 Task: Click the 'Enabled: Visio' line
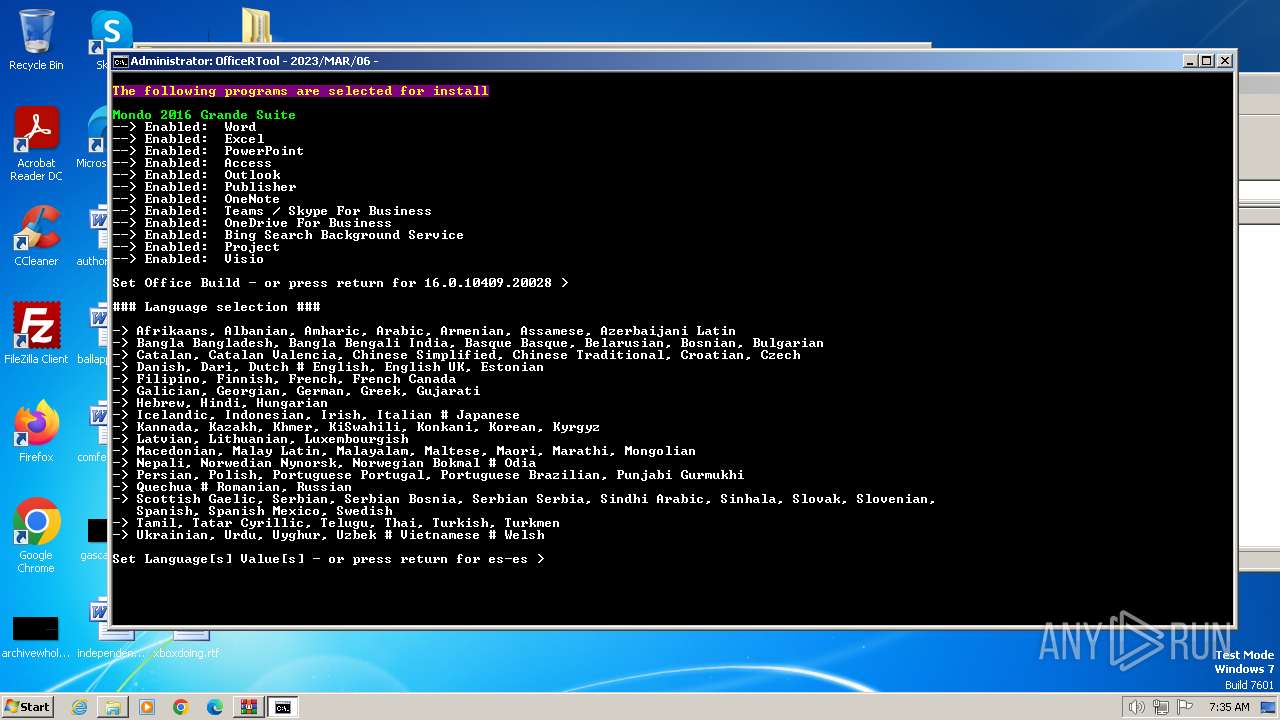[x=188, y=259]
